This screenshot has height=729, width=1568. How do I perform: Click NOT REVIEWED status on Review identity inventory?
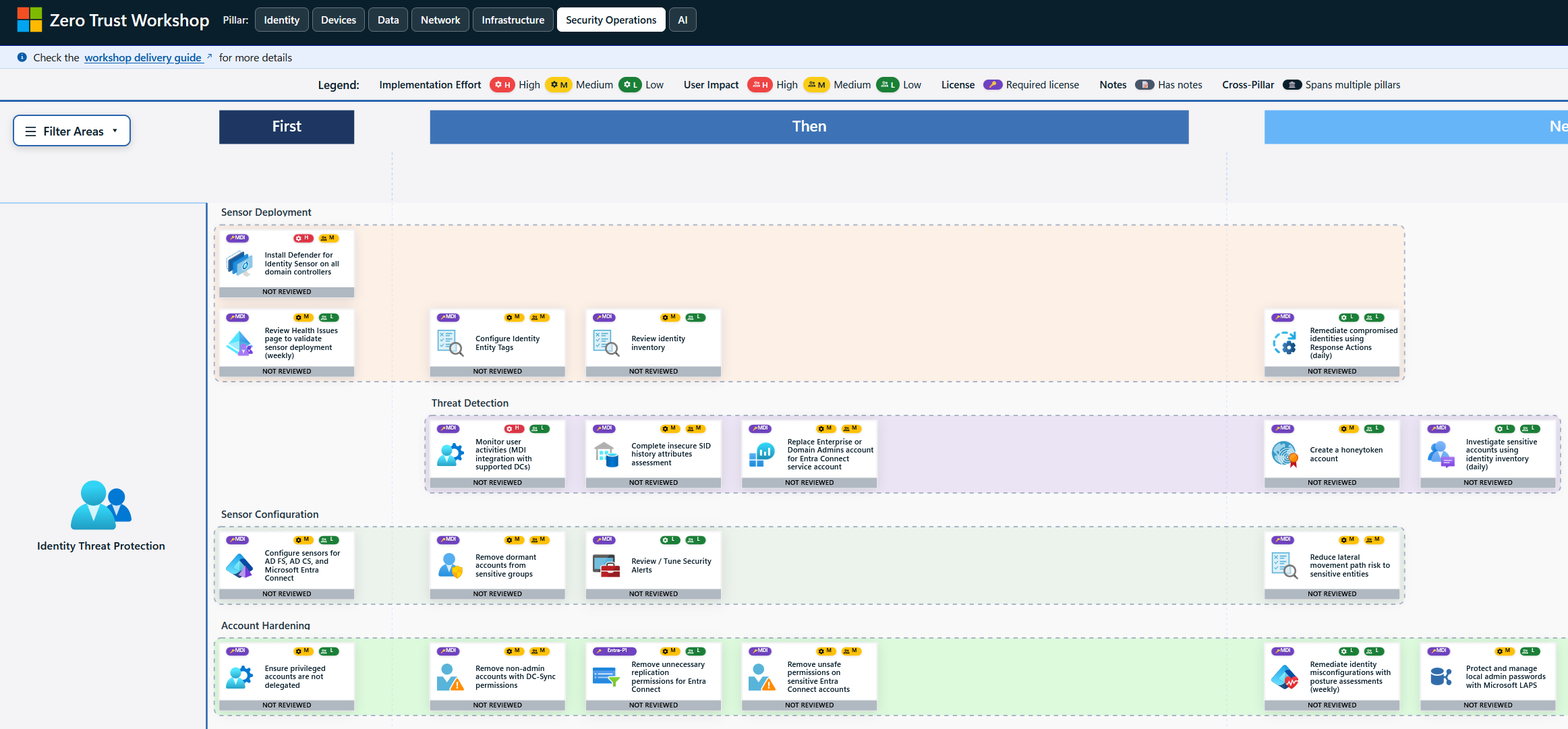[x=653, y=372]
